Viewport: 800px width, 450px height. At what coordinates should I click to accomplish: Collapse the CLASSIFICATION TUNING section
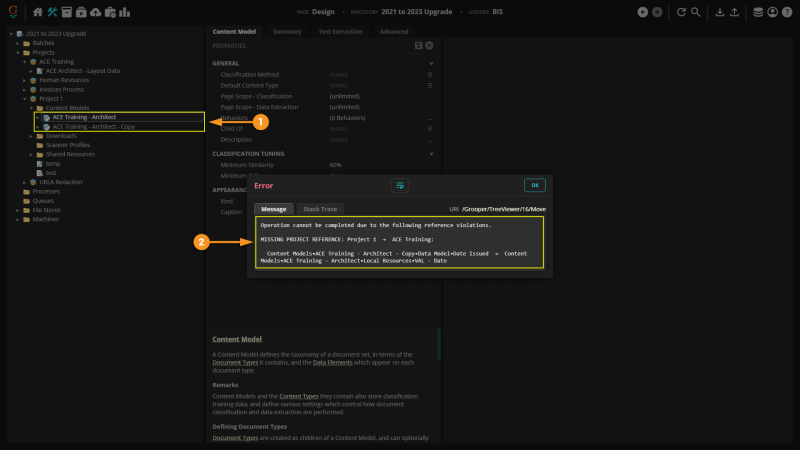click(431, 154)
